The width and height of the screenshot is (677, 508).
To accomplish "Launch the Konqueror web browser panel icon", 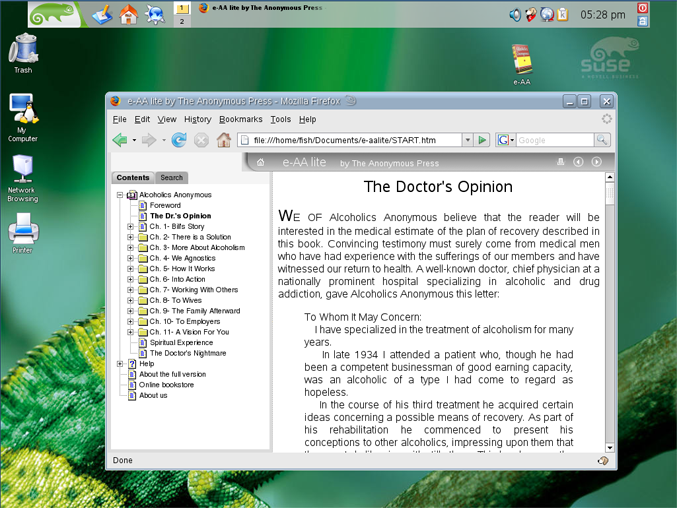I will [155, 14].
